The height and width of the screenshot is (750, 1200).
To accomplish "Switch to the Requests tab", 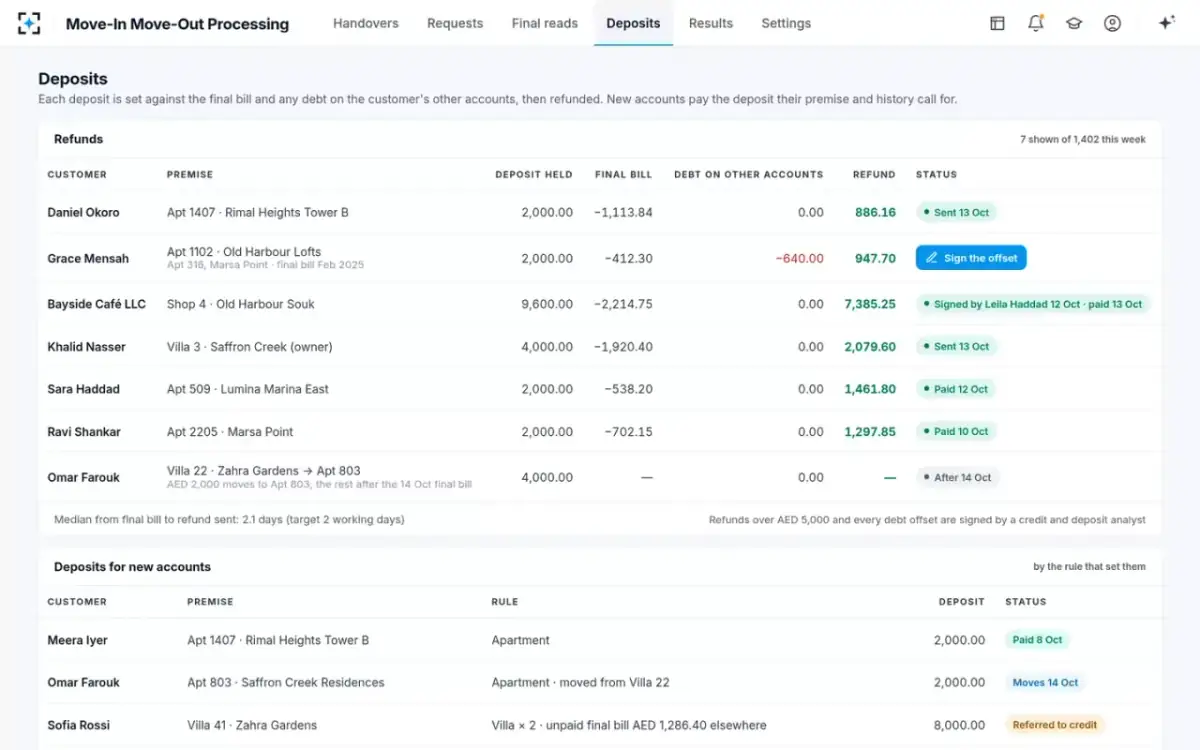I will (455, 23).
